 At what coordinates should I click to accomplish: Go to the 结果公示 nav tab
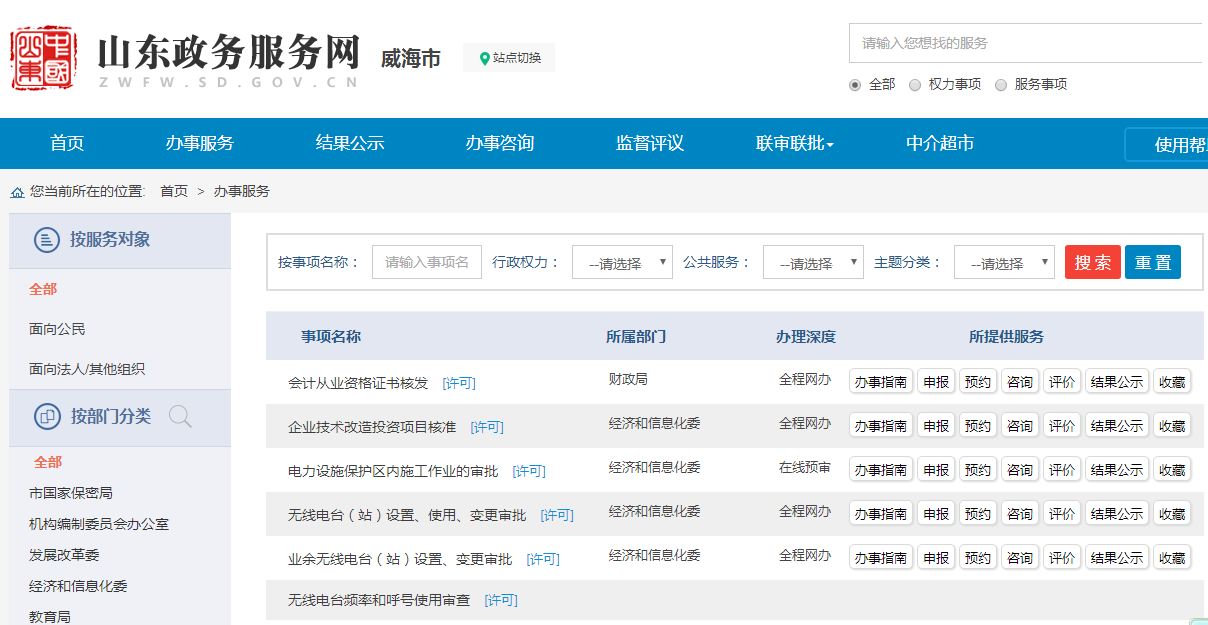[x=350, y=143]
